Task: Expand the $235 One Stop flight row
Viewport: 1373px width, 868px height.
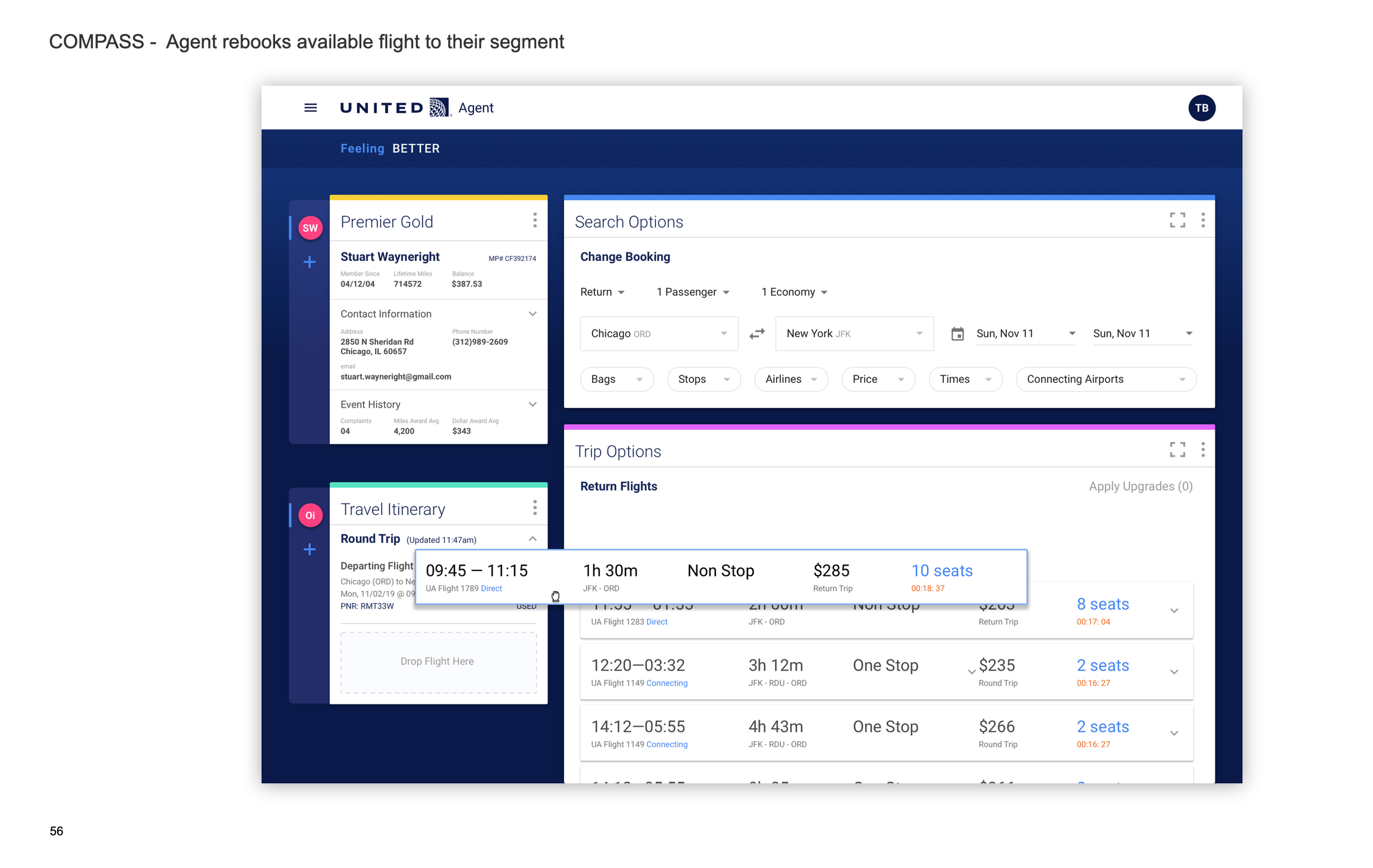Action: pyautogui.click(x=1174, y=672)
